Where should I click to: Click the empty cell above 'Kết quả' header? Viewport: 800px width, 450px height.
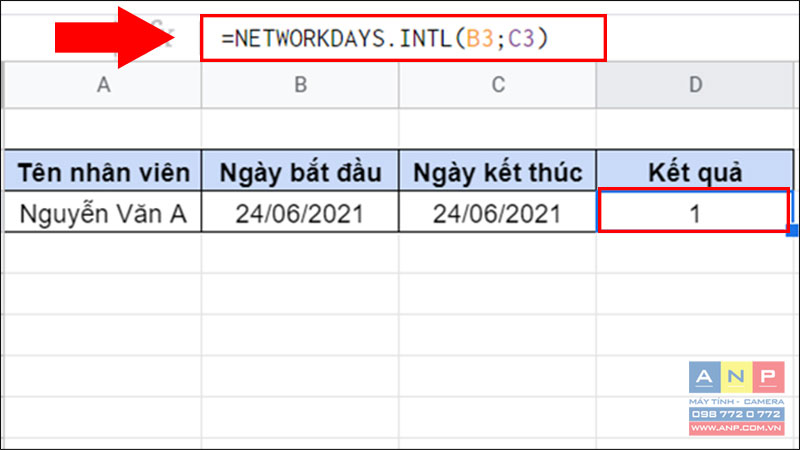696,129
